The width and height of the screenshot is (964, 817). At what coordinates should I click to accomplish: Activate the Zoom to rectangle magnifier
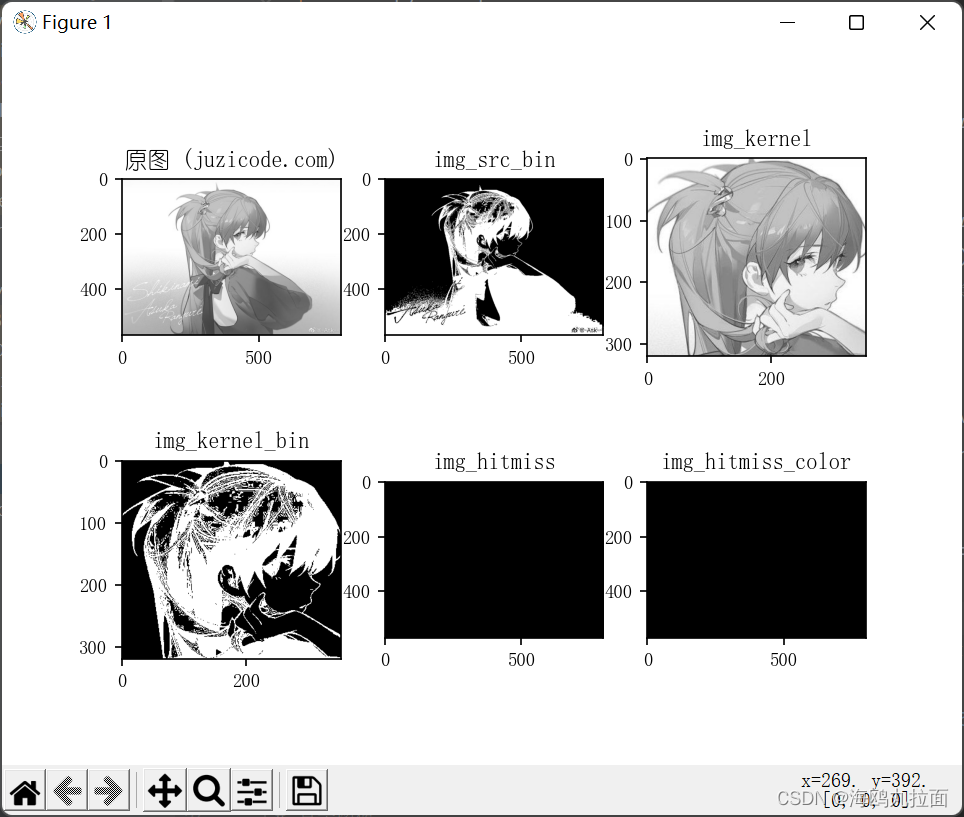tap(208, 791)
